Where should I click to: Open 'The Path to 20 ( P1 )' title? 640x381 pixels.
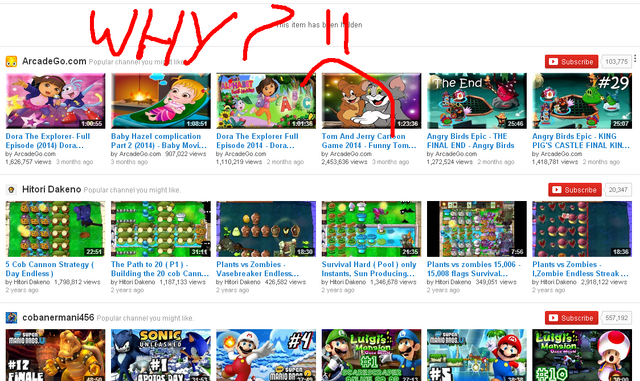(x=160, y=269)
